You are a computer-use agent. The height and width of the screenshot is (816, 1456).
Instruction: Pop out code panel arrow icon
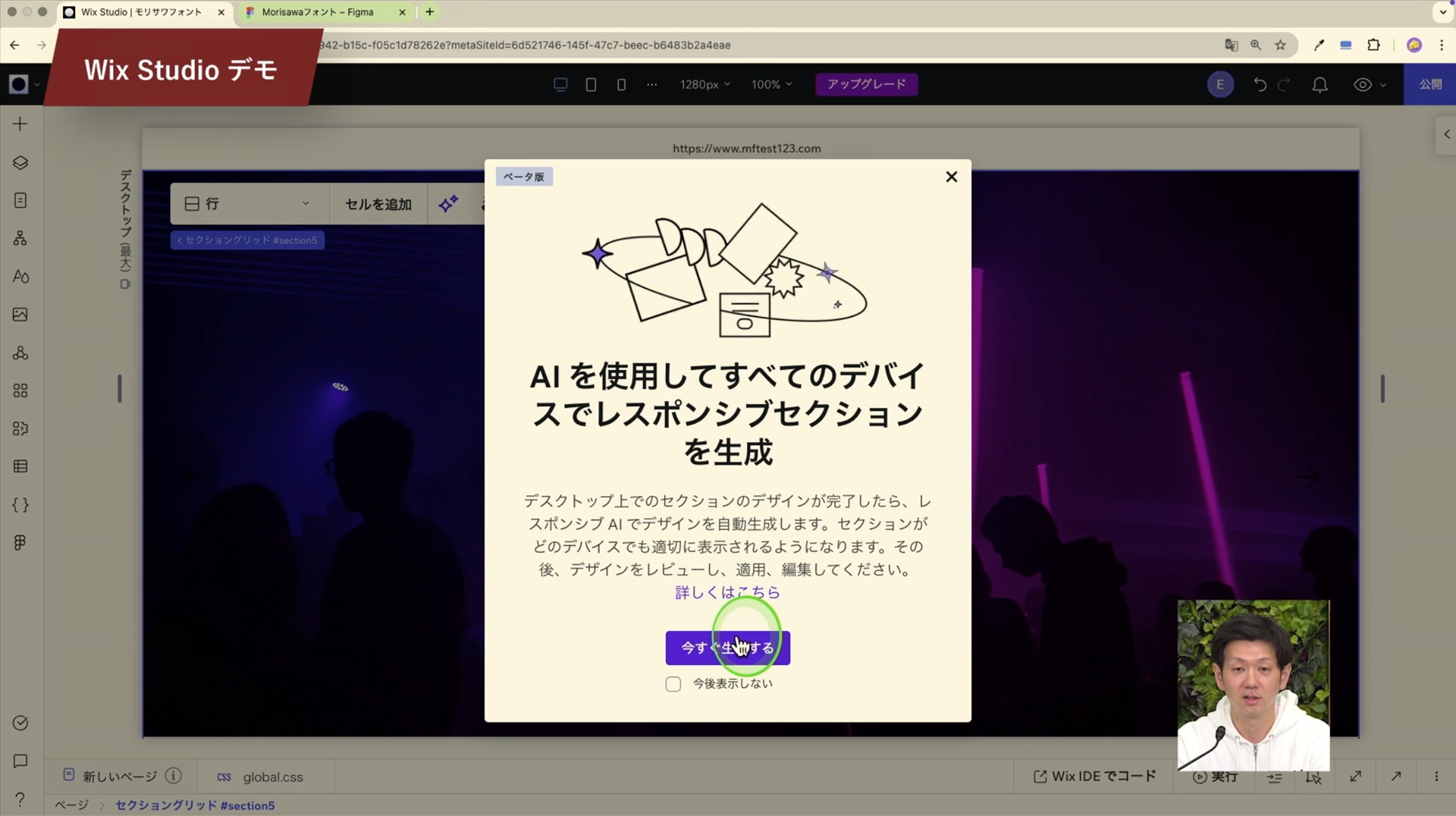1395,776
